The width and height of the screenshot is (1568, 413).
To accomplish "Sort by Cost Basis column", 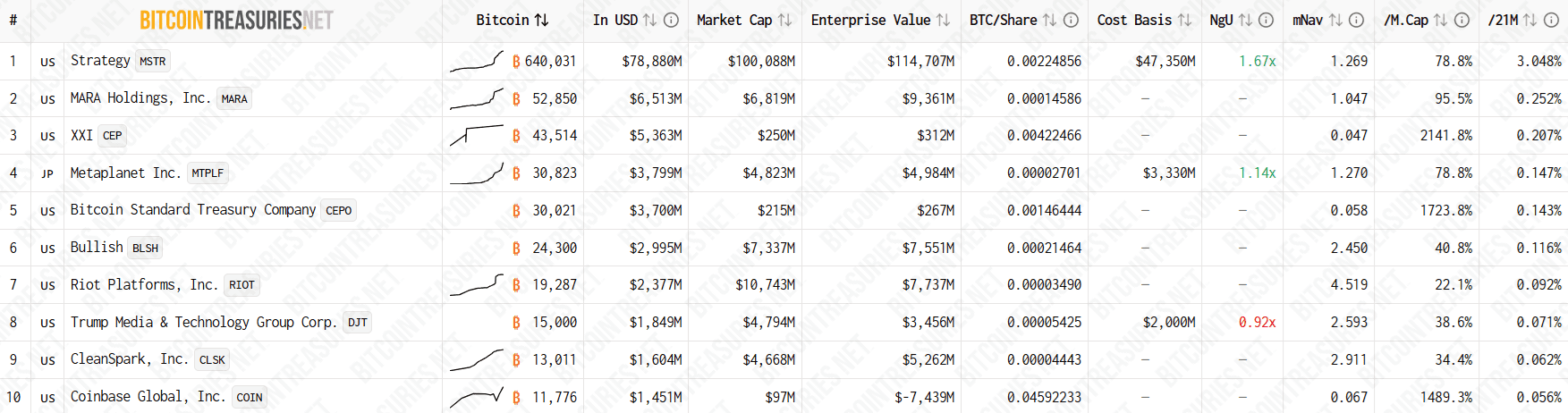I will click(1184, 20).
